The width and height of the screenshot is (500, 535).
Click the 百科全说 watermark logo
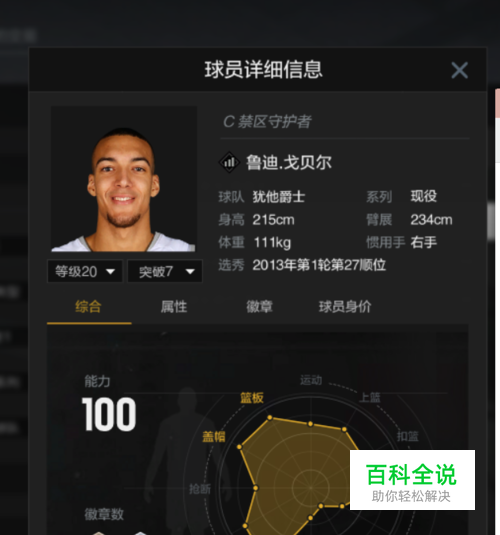pyautogui.click(x=412, y=480)
